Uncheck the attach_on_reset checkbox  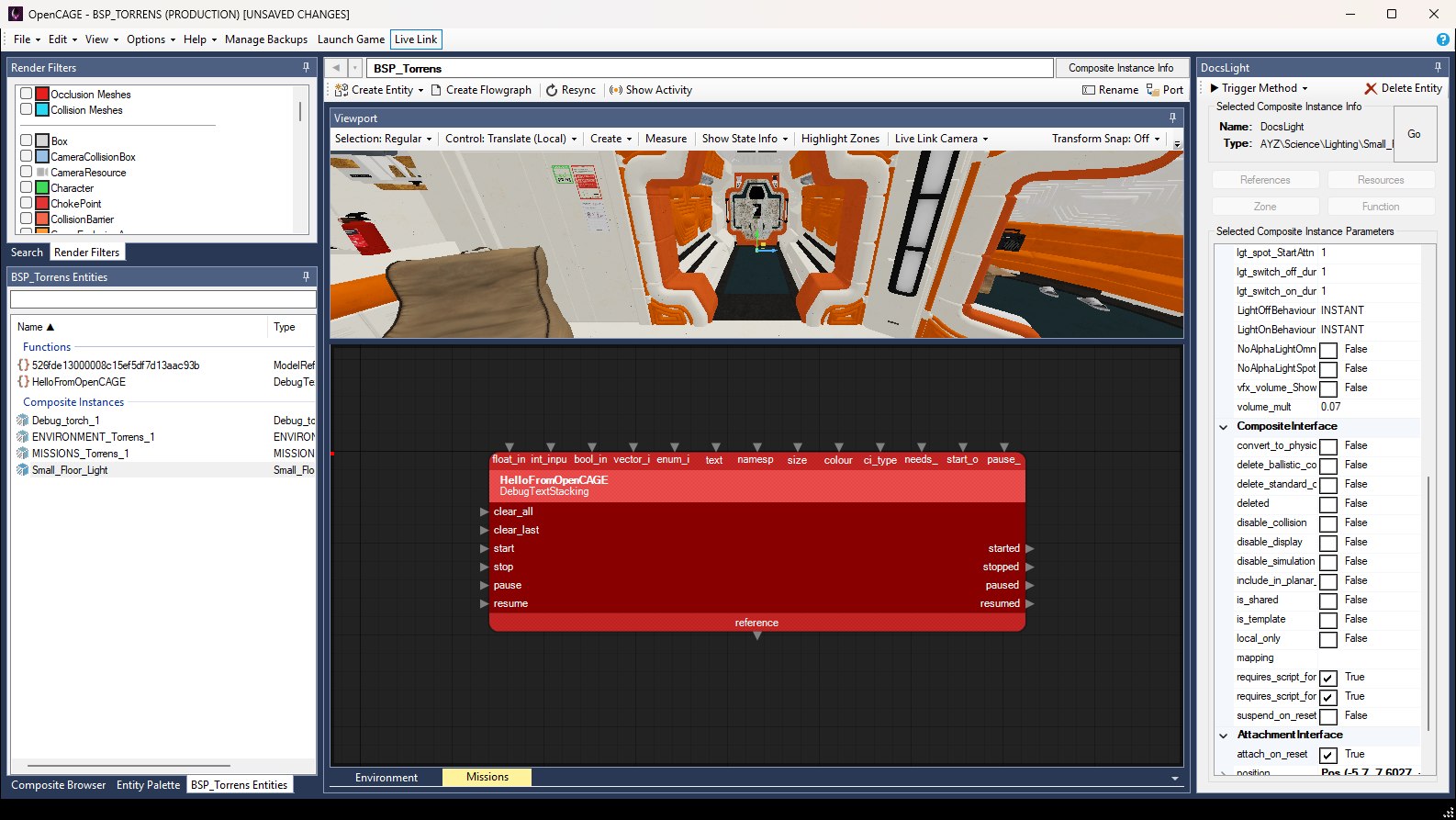1328,755
